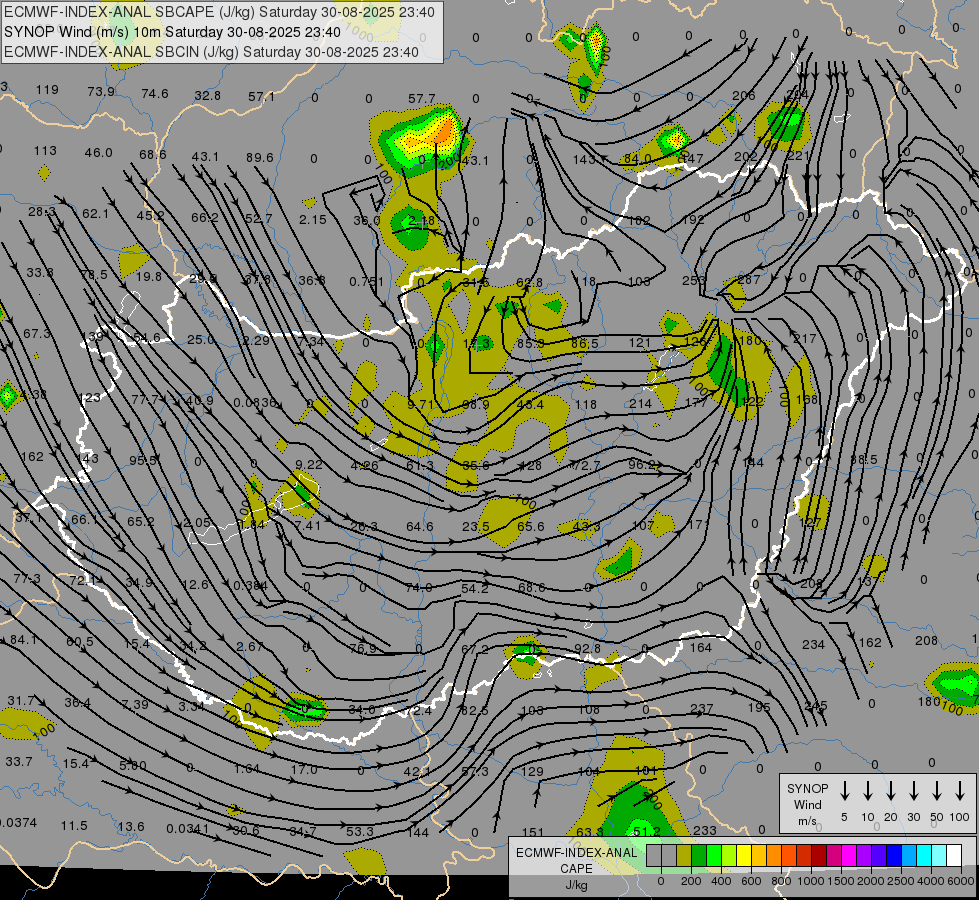Click the '7.34' value on the map
This screenshot has width=979, height=900.
coord(311,341)
